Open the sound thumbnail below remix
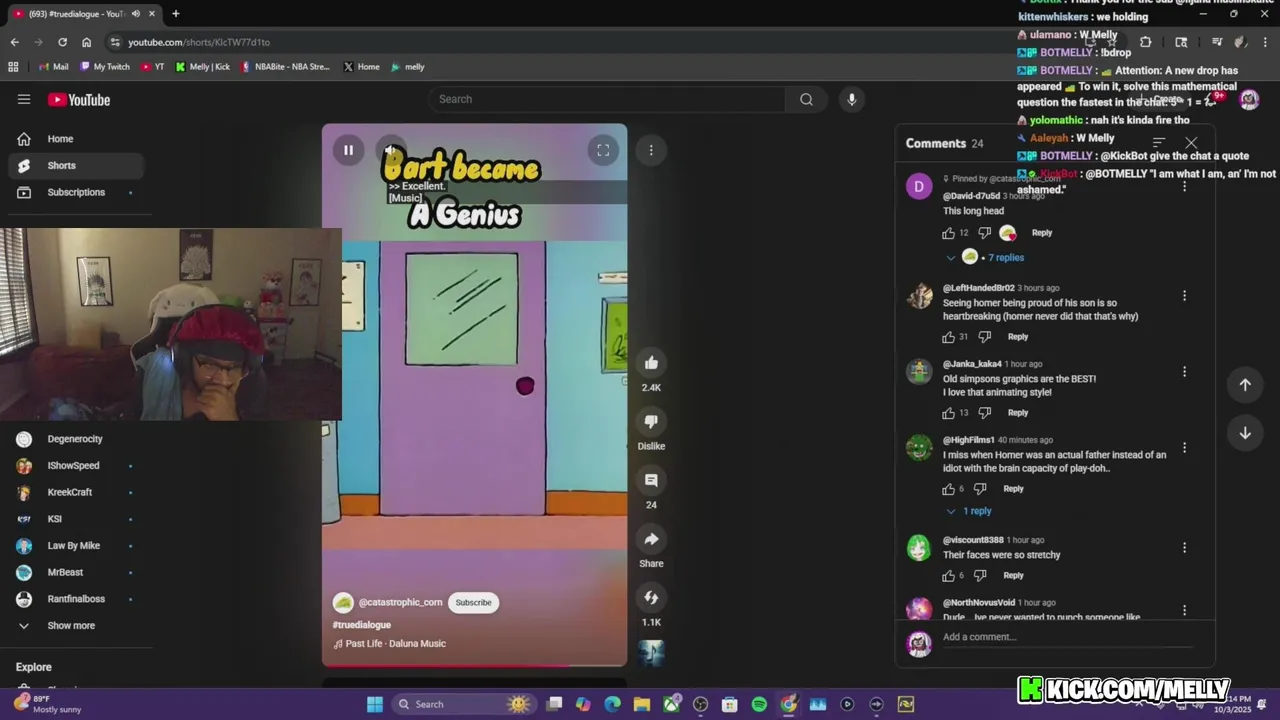 pyautogui.click(x=651, y=653)
